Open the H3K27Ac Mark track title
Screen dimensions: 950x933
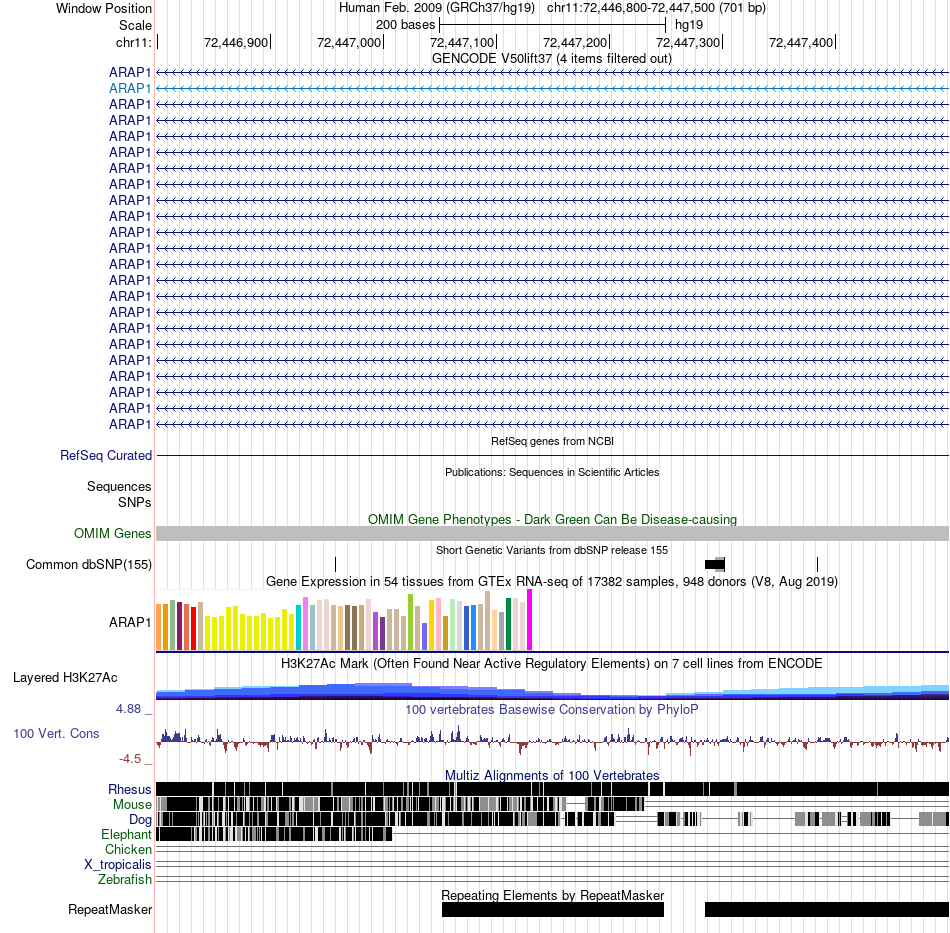pyautogui.click(x=551, y=663)
